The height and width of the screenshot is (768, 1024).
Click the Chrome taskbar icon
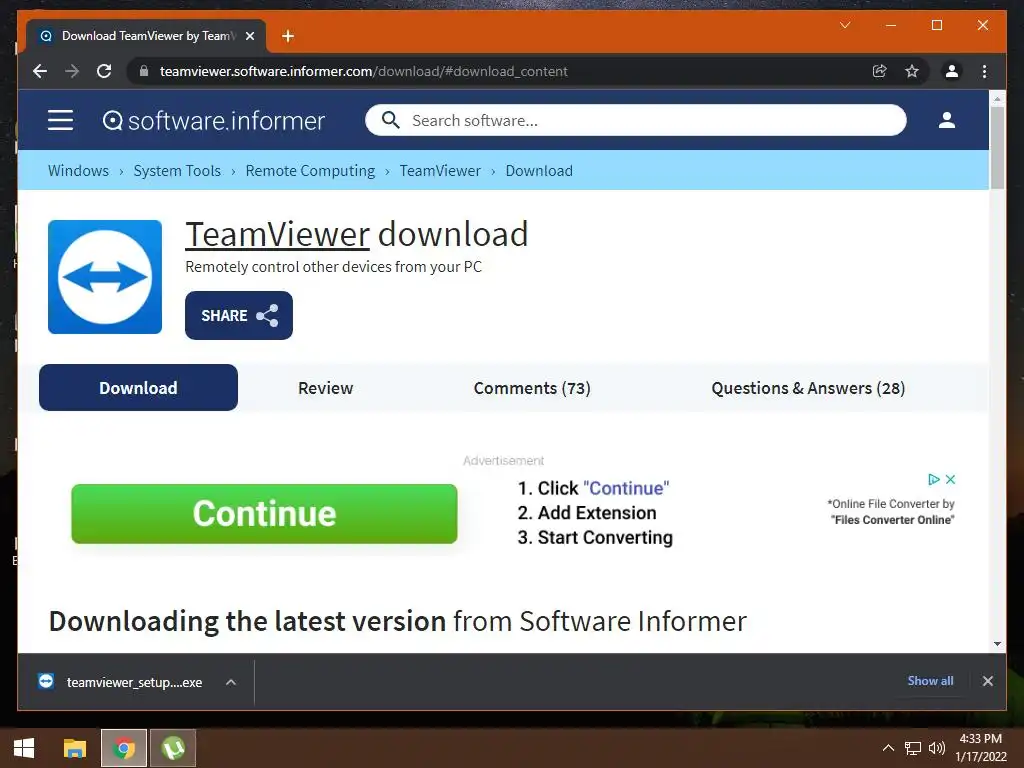click(x=123, y=748)
